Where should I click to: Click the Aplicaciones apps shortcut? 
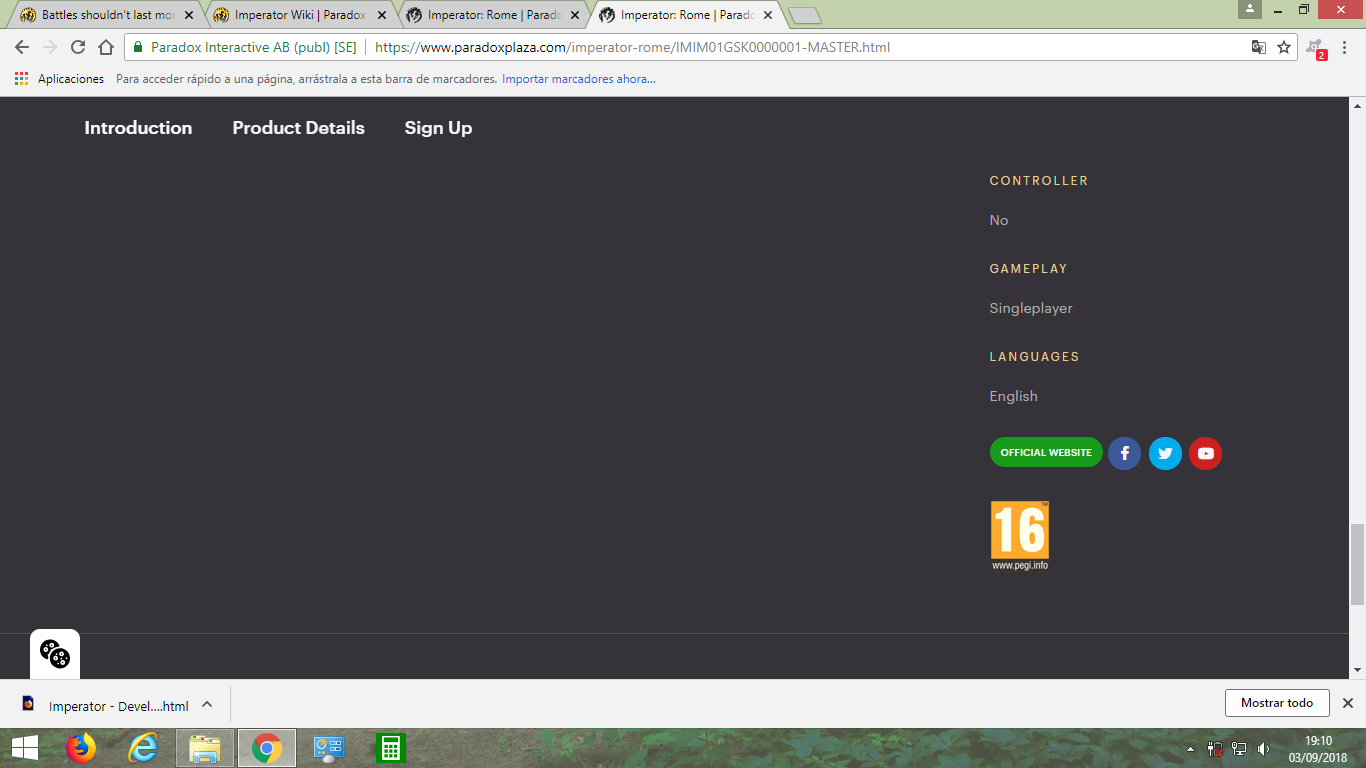60,79
